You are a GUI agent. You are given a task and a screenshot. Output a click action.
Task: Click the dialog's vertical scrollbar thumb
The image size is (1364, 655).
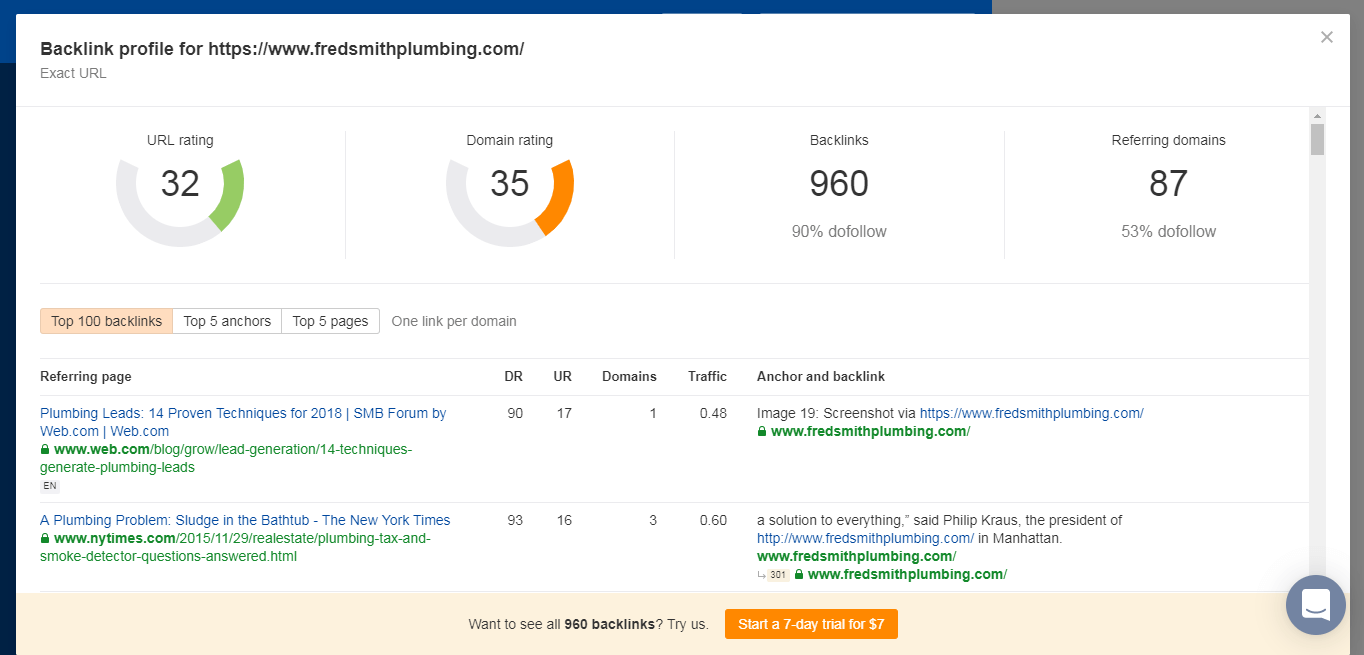click(x=1317, y=139)
